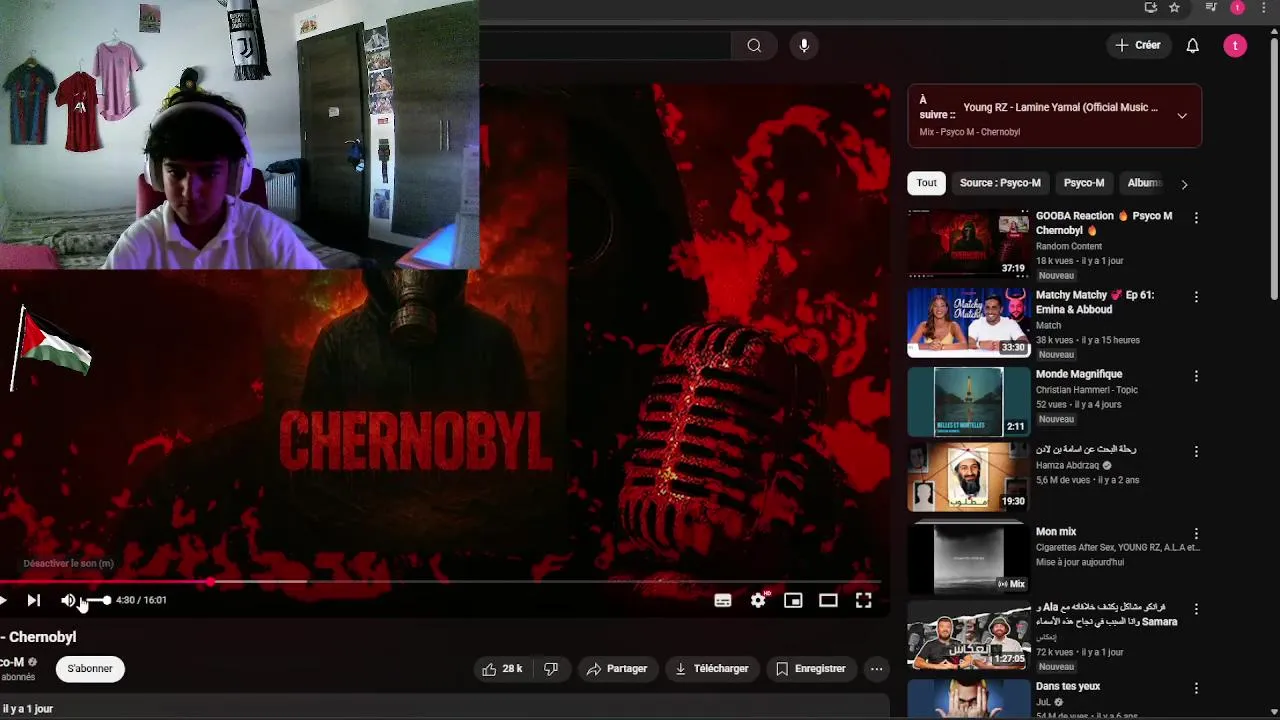Select the Source : Psyco-M chip
Screen dimensions: 1280x720
pyautogui.click(x=1000, y=183)
